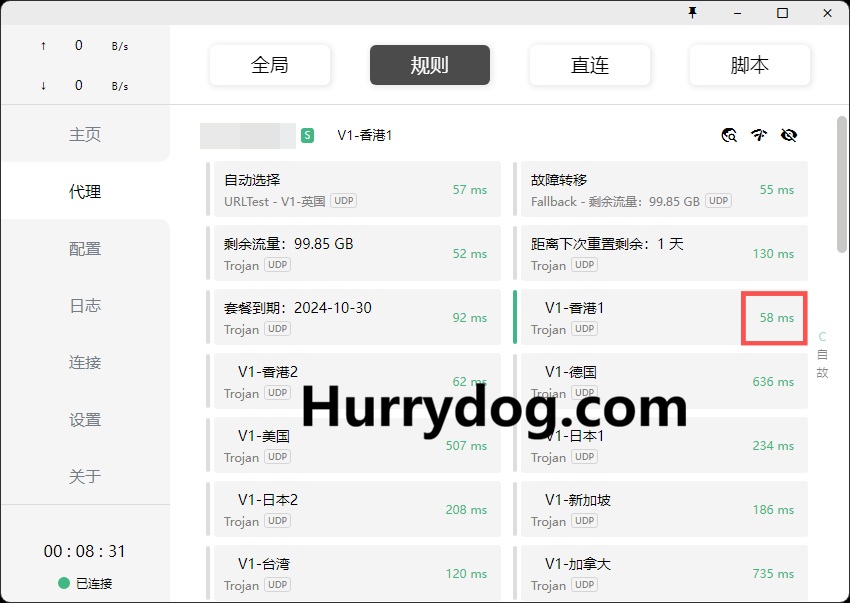Click the locate current proxy icon
Image resolution: width=850 pixels, height=603 pixels.
[x=729, y=135]
